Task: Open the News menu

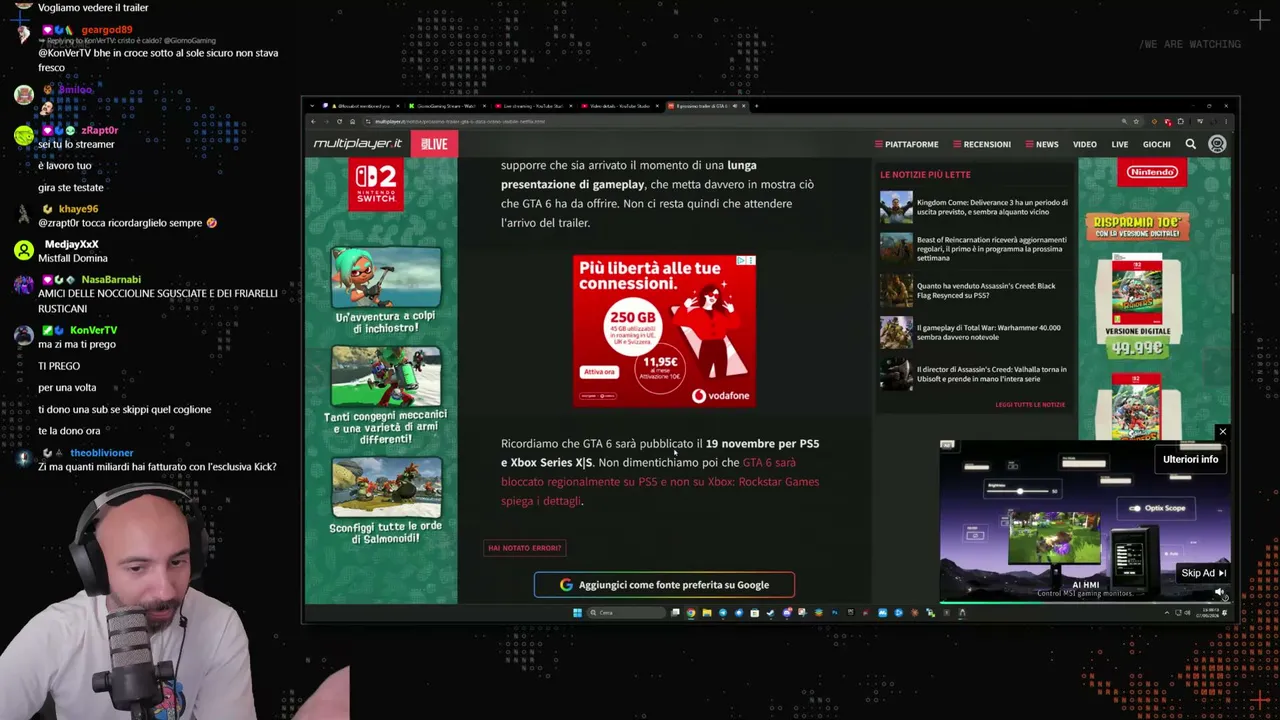Action: coord(1041,144)
